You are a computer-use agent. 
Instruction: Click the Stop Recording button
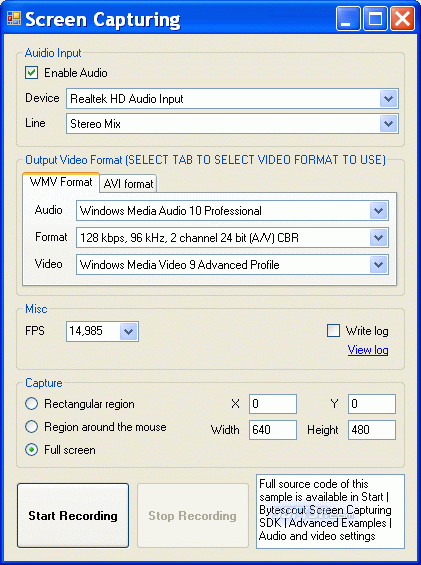(x=192, y=516)
